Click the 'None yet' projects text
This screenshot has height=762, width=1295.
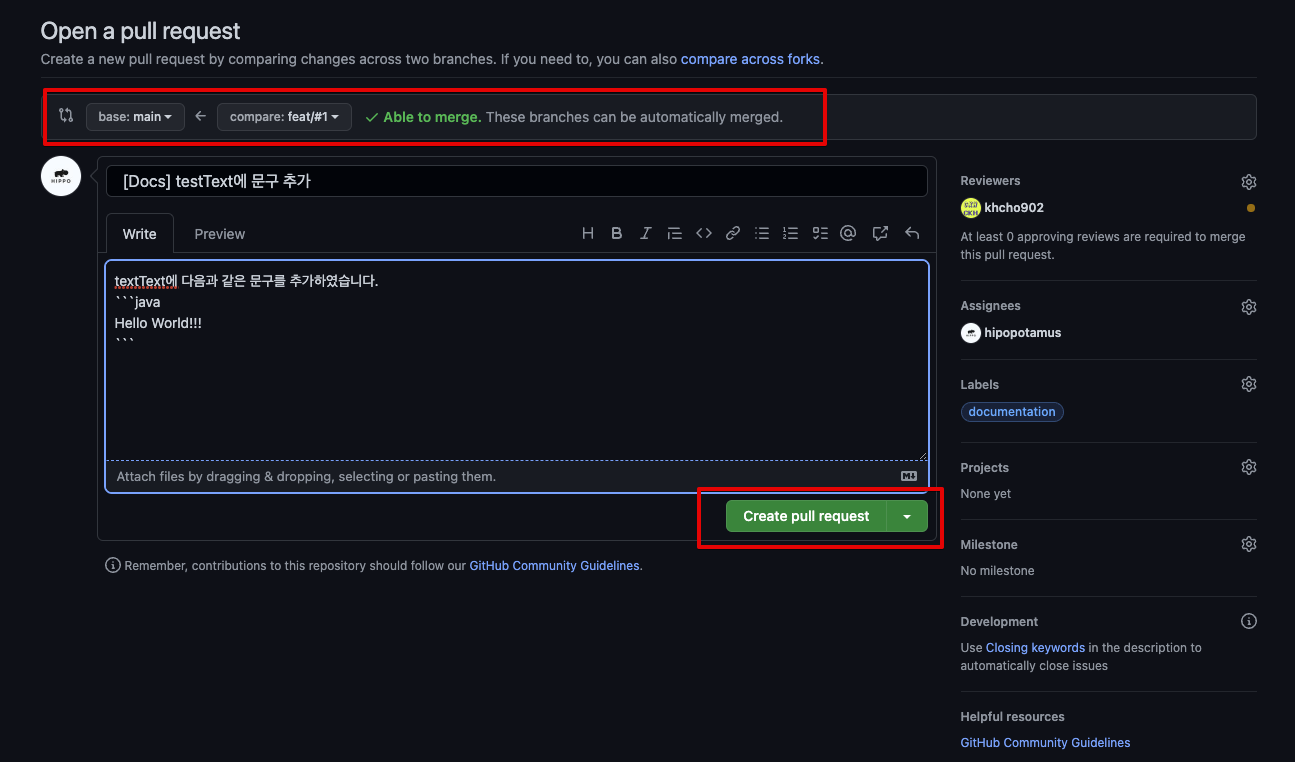(x=986, y=494)
